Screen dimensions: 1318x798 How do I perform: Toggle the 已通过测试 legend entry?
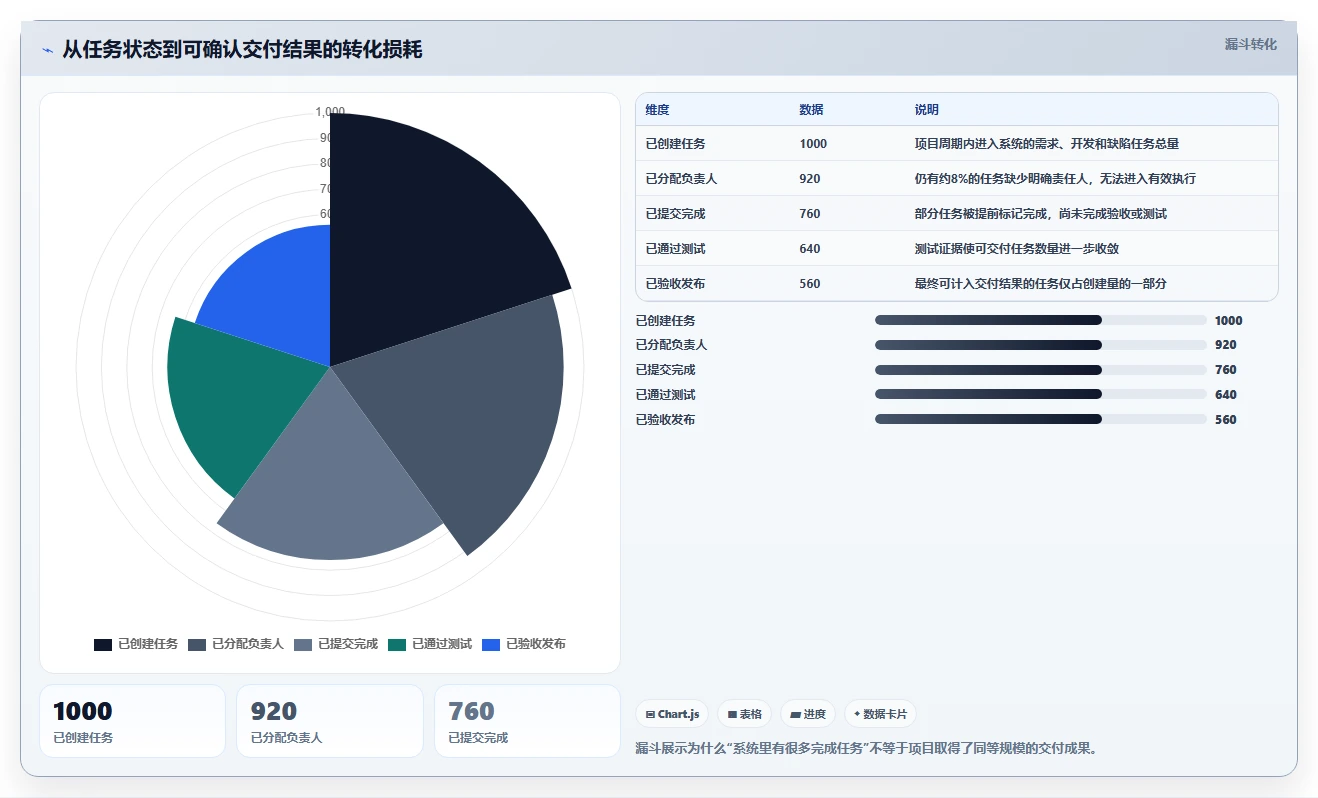click(430, 644)
